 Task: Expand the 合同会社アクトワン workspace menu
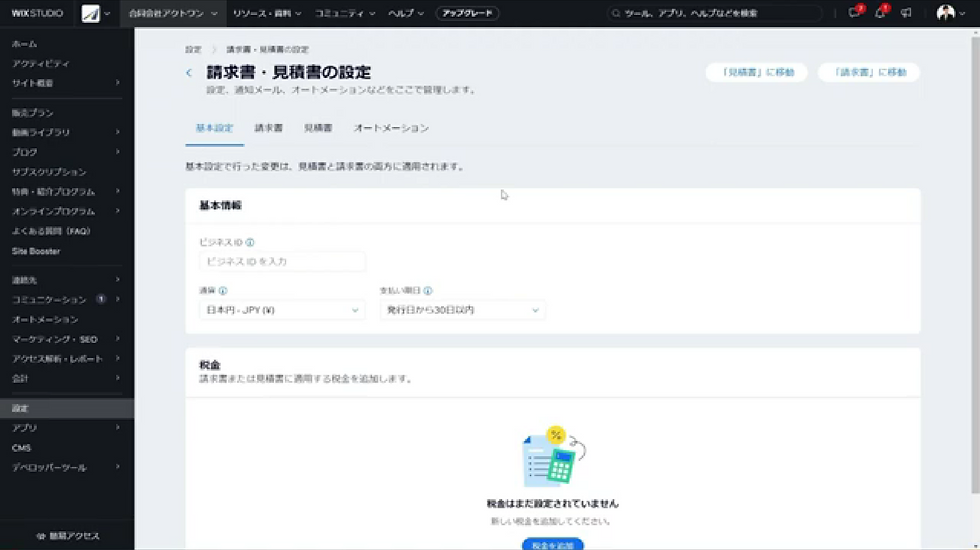click(x=173, y=13)
